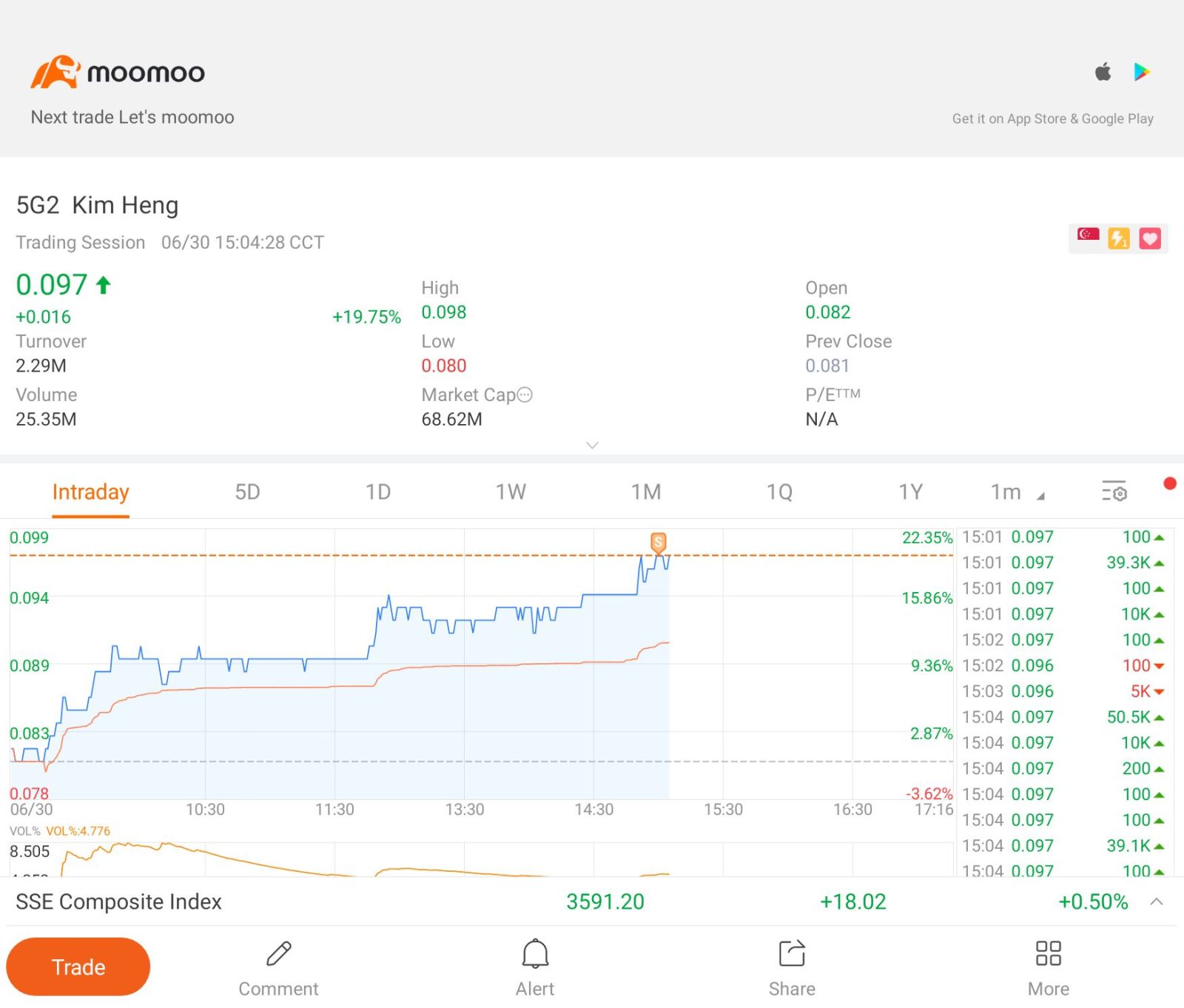The image size is (1184, 1008).
Task: Switch to the 5D chart tab
Action: (247, 492)
